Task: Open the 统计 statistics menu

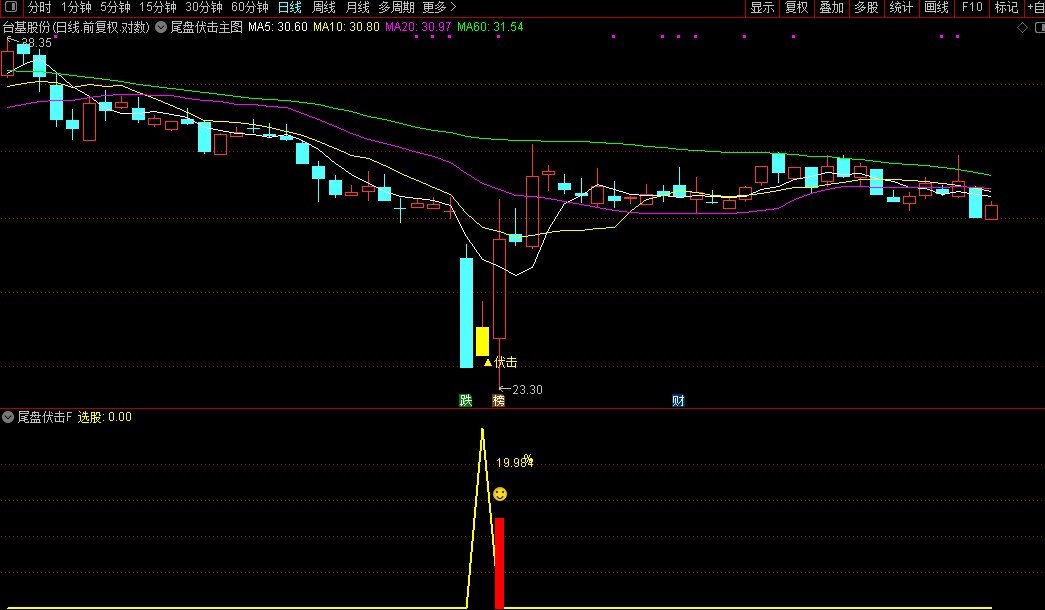Action: 901,7
